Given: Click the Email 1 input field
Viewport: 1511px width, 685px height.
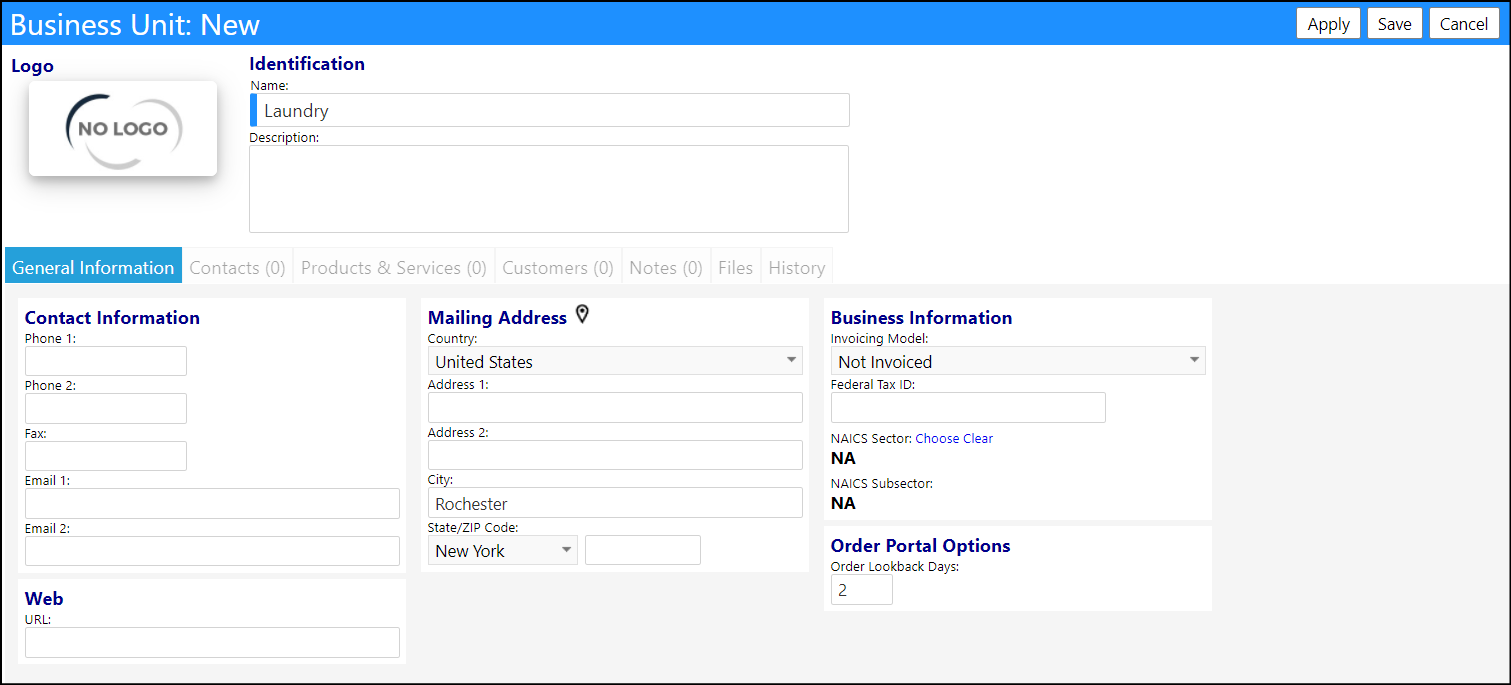Looking at the screenshot, I should 212,503.
